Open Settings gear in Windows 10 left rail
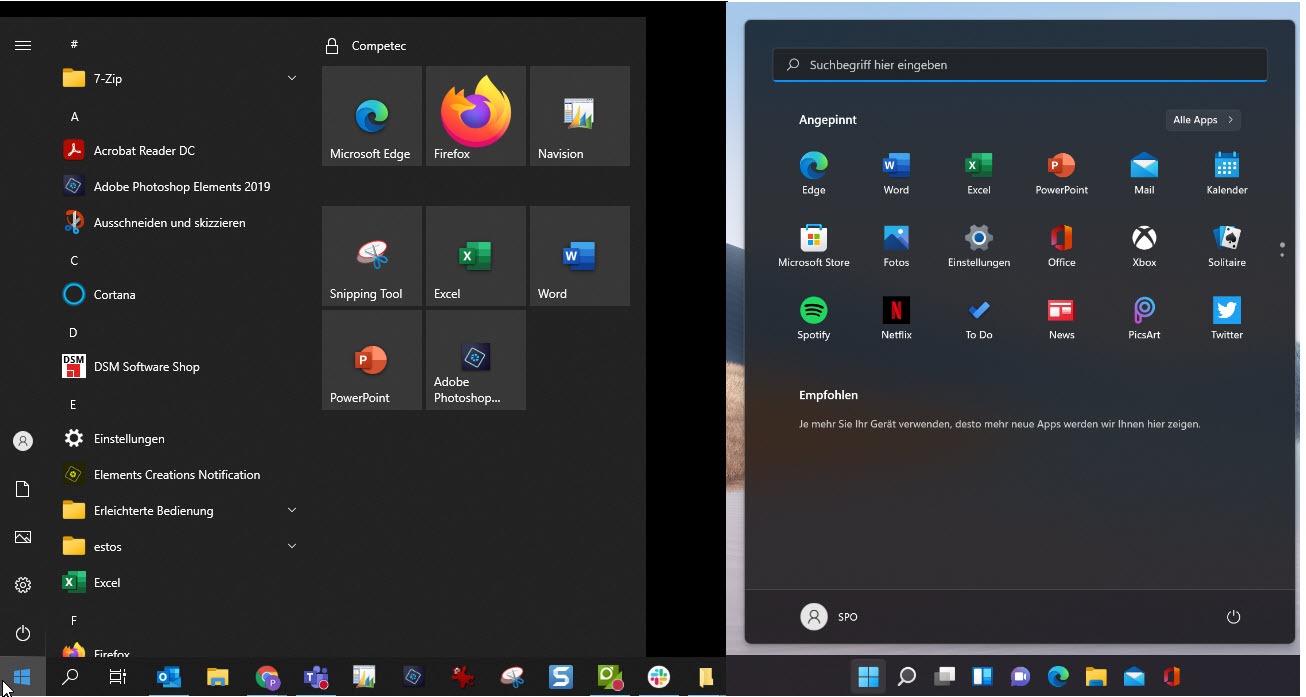Screen dimensions: 1306x697 coord(23,585)
